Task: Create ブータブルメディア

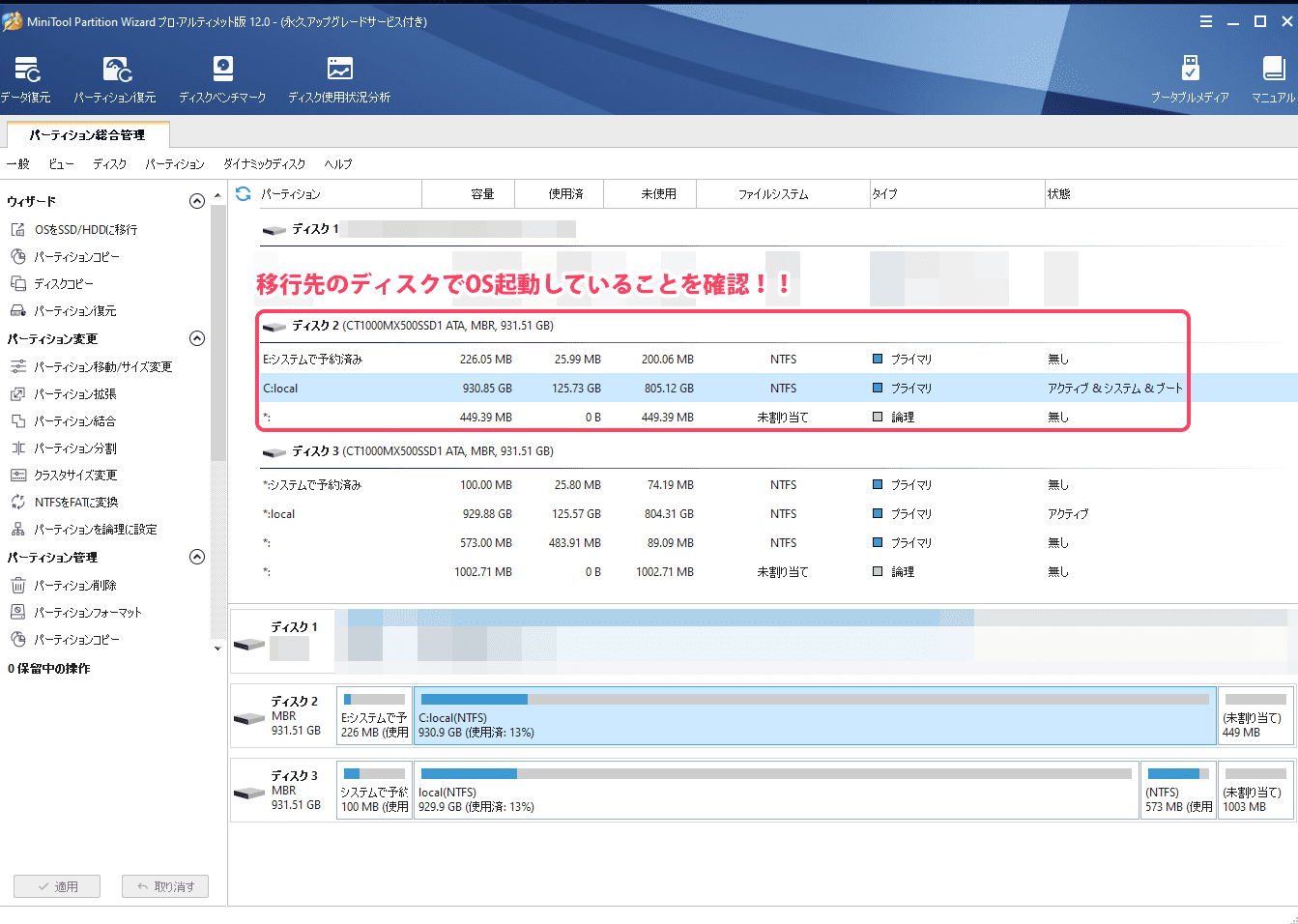Action: coord(1190,79)
